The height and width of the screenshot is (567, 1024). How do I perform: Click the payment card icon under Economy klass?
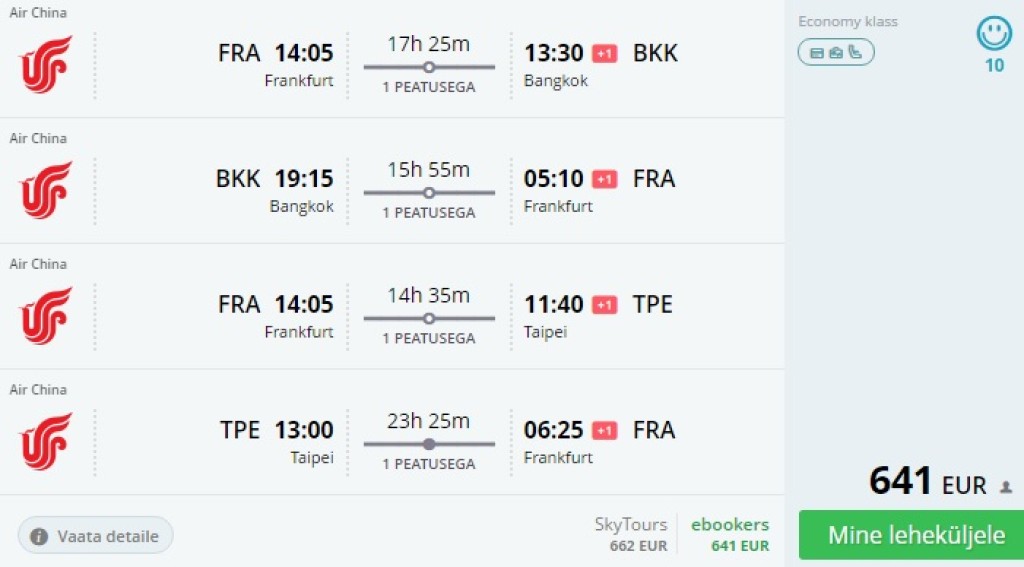click(816, 52)
